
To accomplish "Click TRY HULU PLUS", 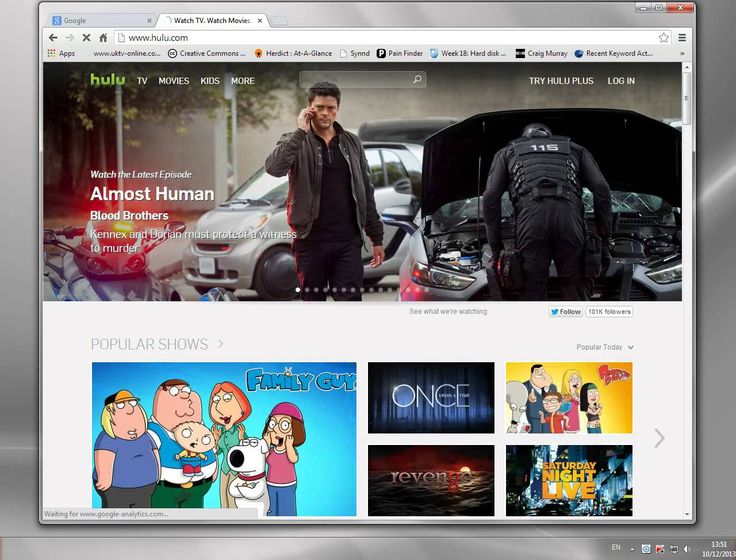I will point(561,81).
